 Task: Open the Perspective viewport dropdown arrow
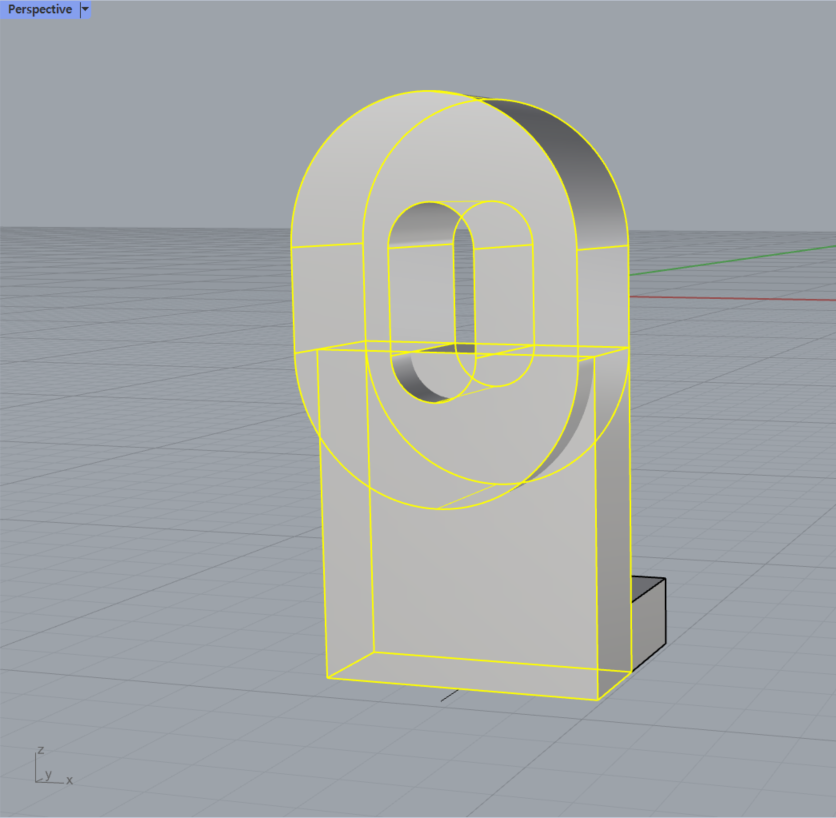(x=85, y=10)
